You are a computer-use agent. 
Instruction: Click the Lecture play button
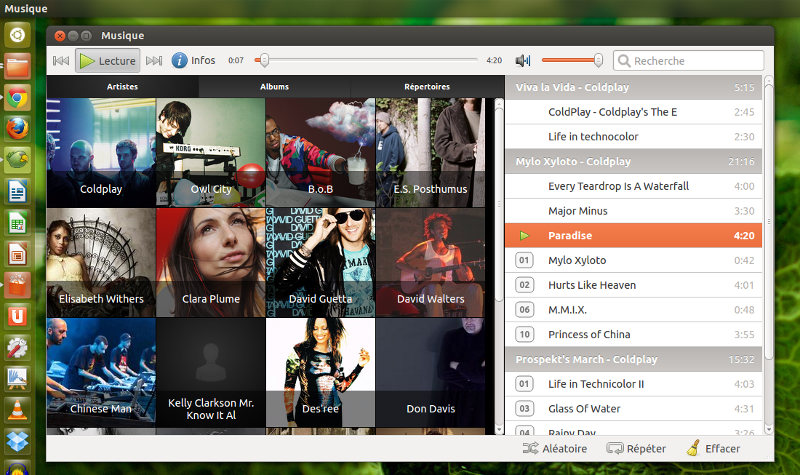coord(108,61)
